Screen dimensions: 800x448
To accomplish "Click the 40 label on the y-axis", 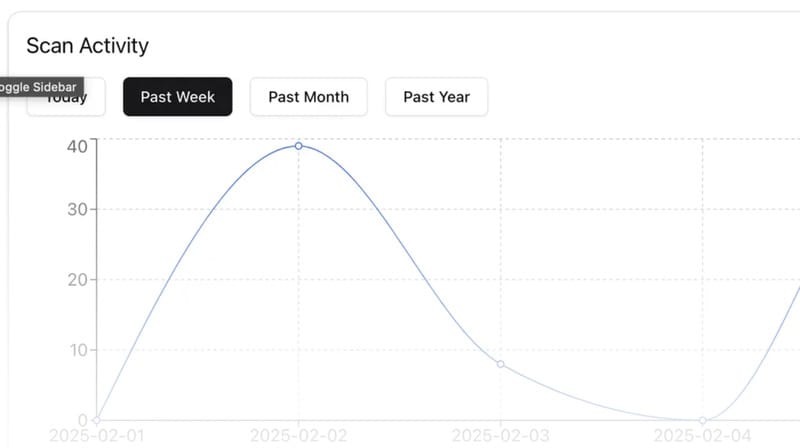I will (x=77, y=146).
